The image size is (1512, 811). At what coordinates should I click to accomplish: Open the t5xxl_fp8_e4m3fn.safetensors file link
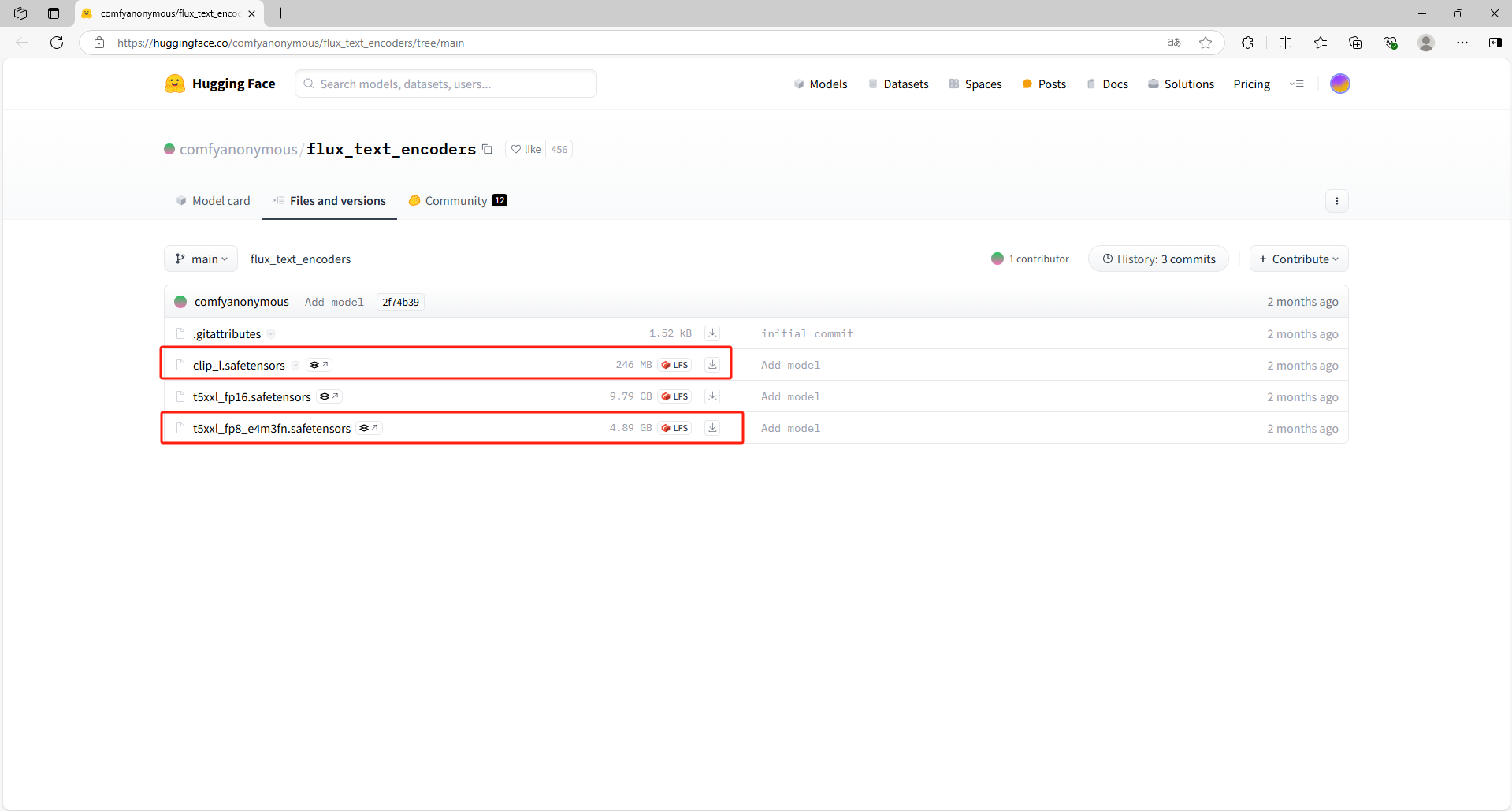pos(272,429)
